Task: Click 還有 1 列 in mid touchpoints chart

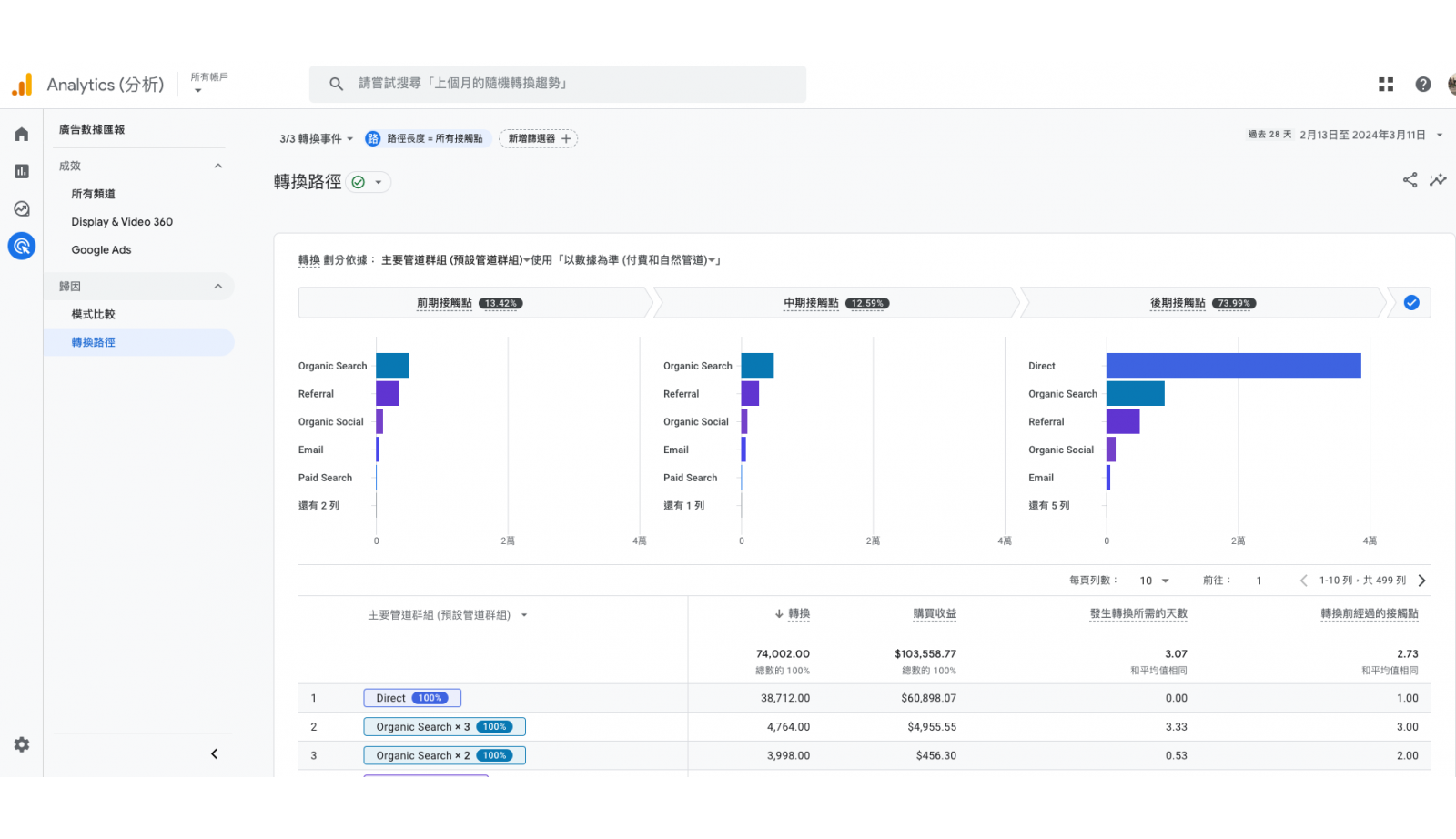Action: point(683,506)
